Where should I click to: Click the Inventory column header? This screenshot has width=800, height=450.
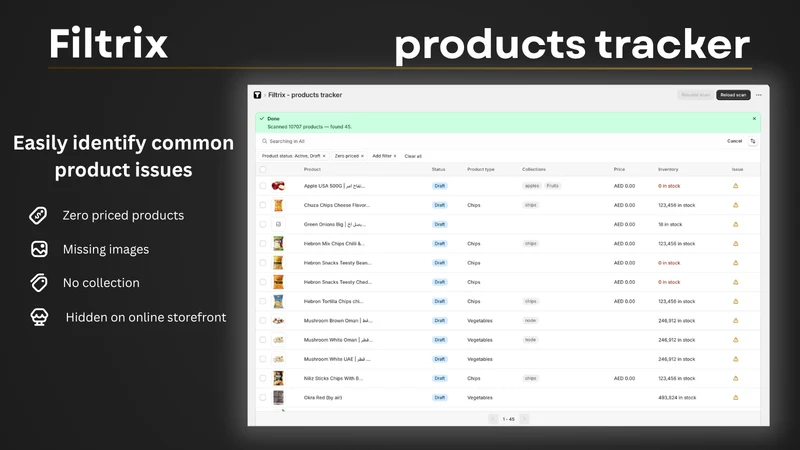point(668,169)
